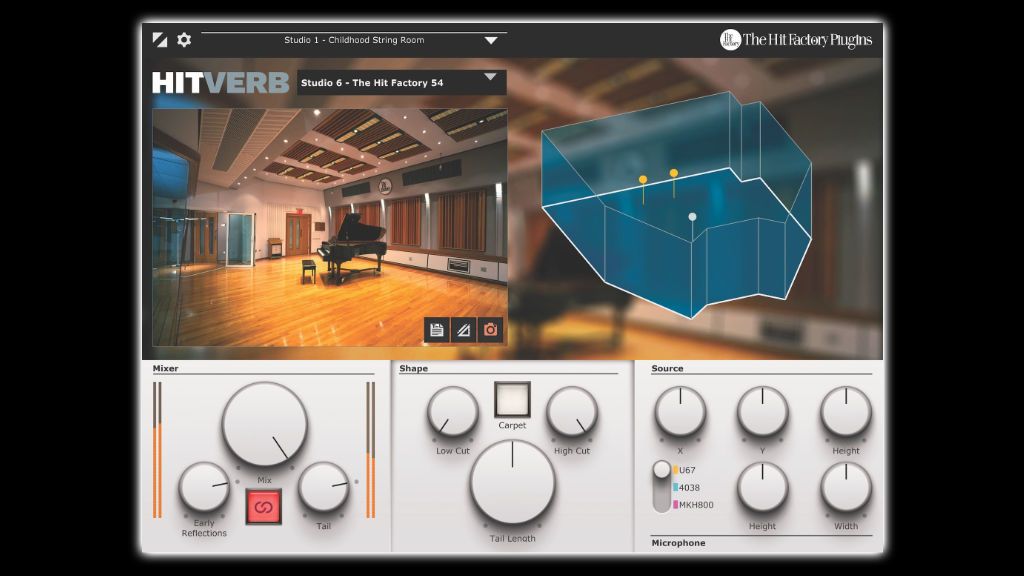The width and height of the screenshot is (1024, 576).
Task: Click the notes document icon on the photo
Action: click(x=436, y=330)
